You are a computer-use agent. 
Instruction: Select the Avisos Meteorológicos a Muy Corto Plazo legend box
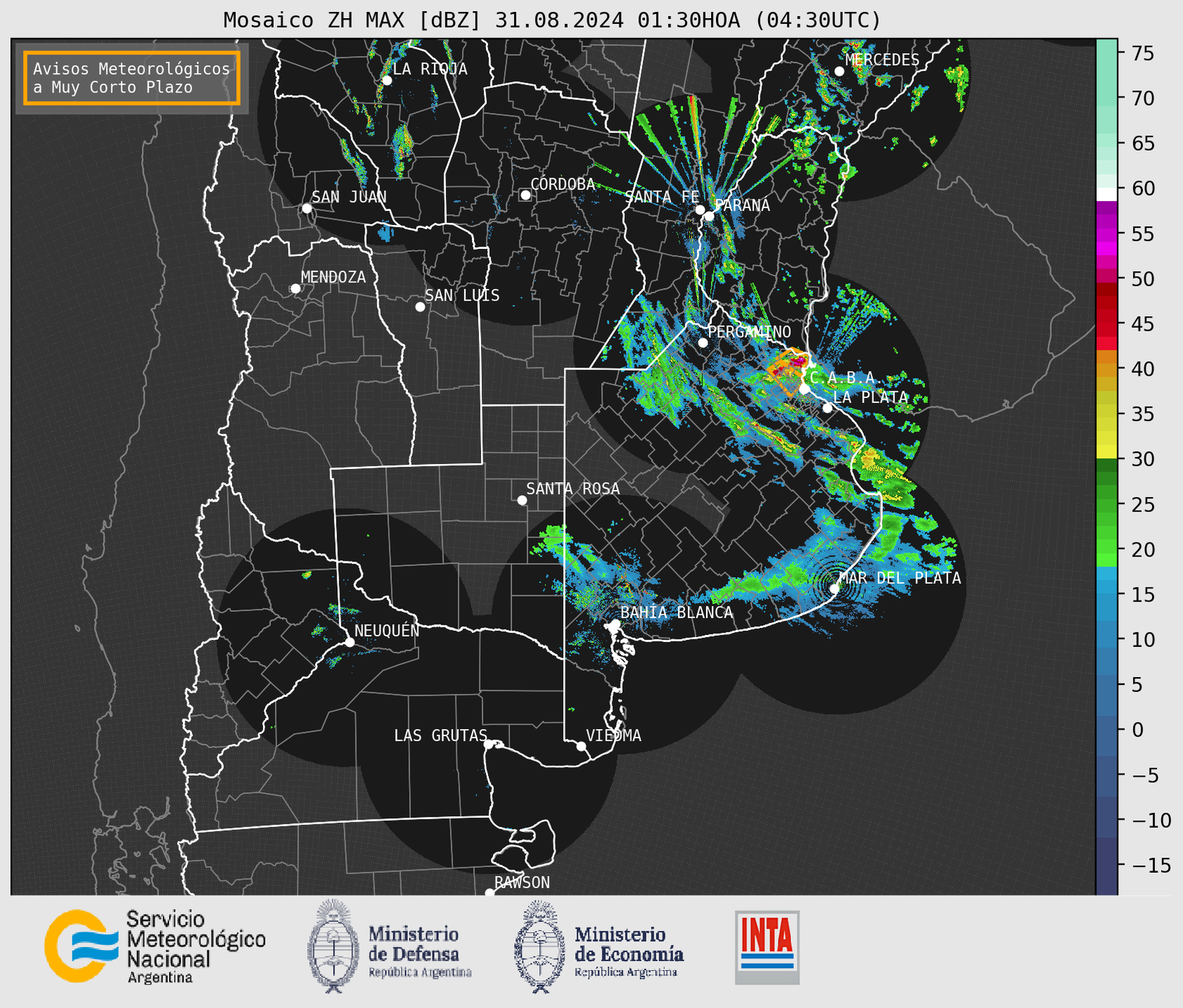[132, 78]
